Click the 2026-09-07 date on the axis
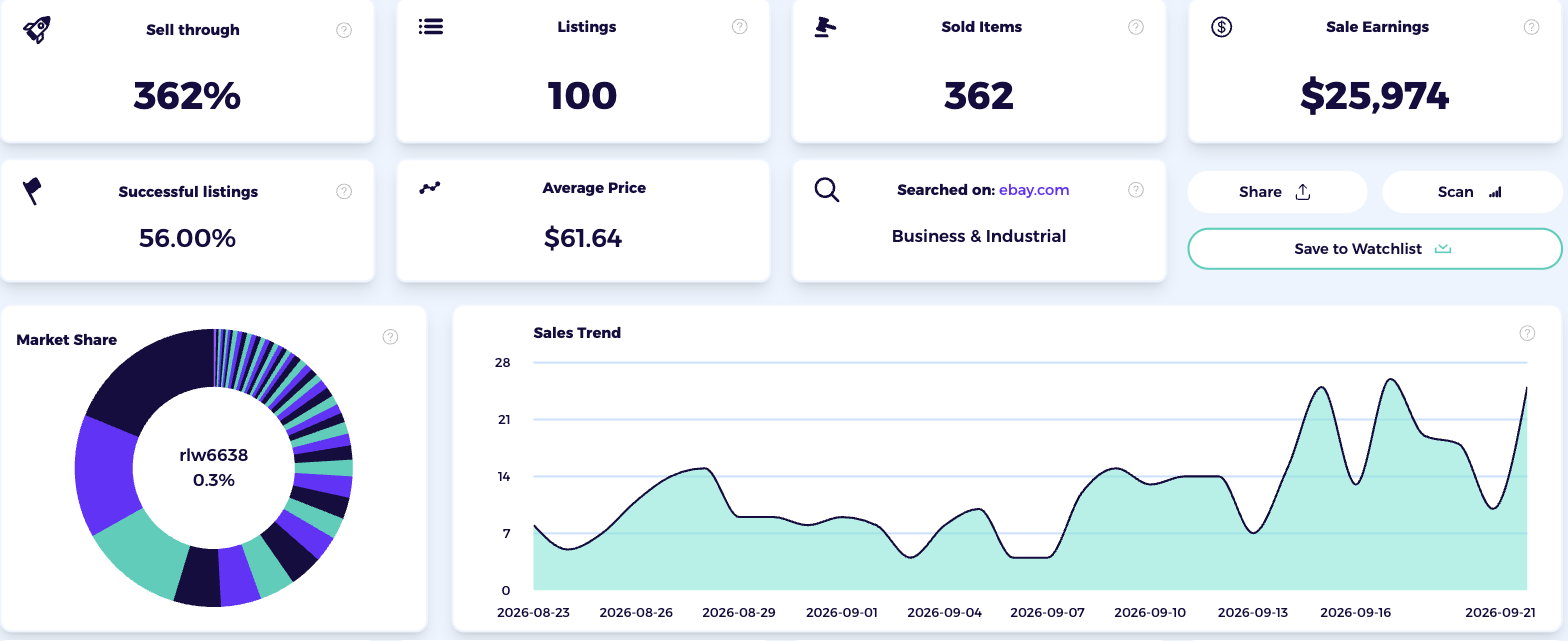 tap(1047, 612)
